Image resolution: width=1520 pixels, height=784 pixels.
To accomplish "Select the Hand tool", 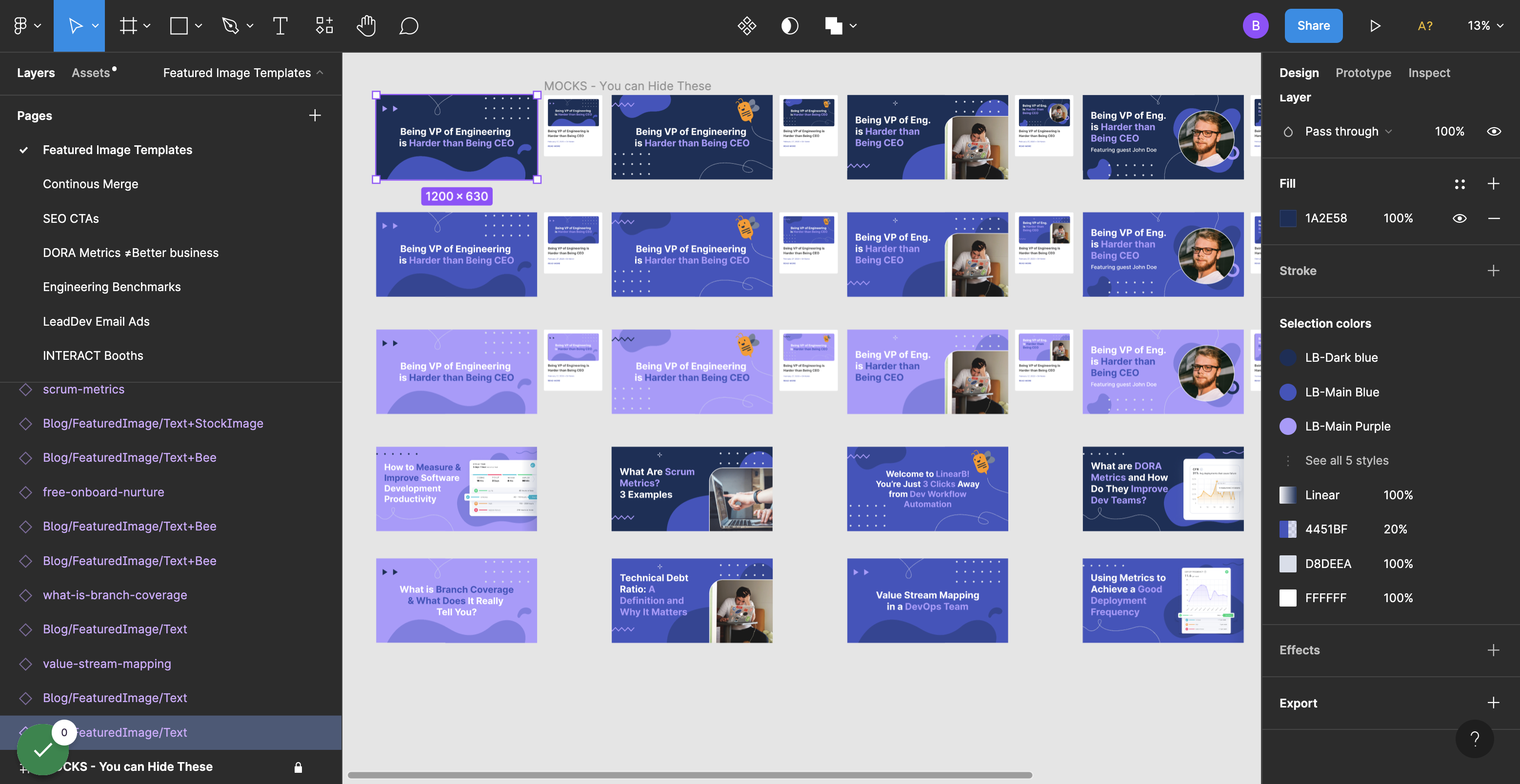I will 366,25.
